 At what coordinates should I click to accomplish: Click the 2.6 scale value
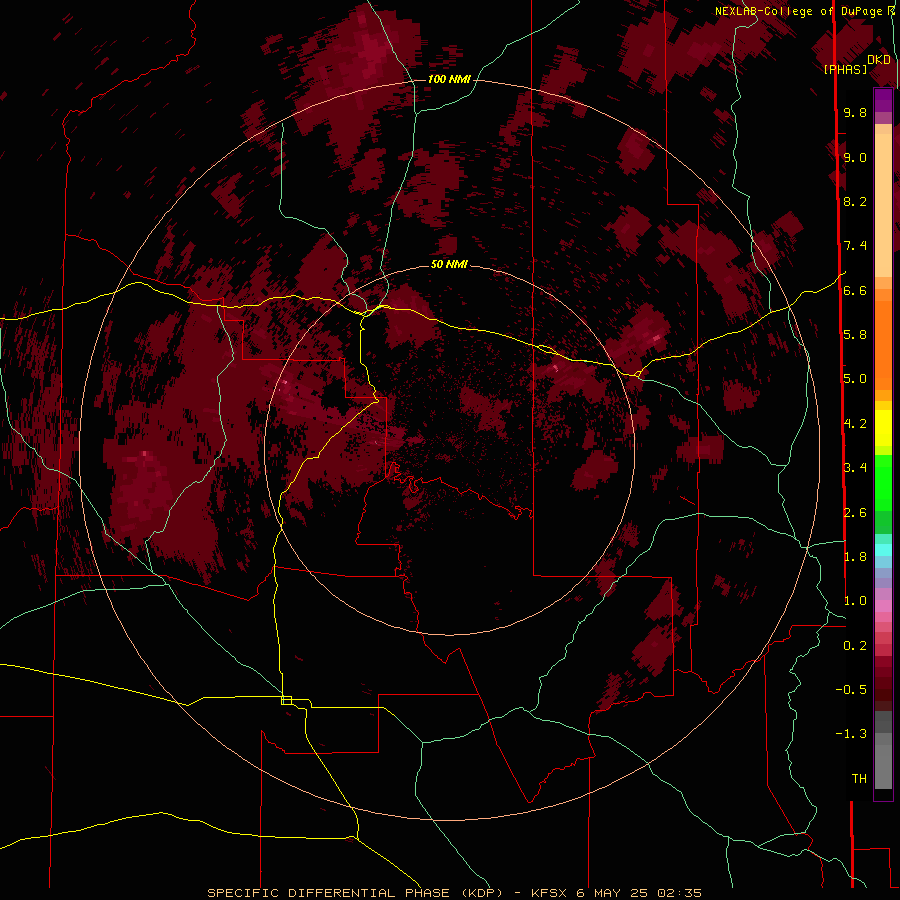coord(855,513)
